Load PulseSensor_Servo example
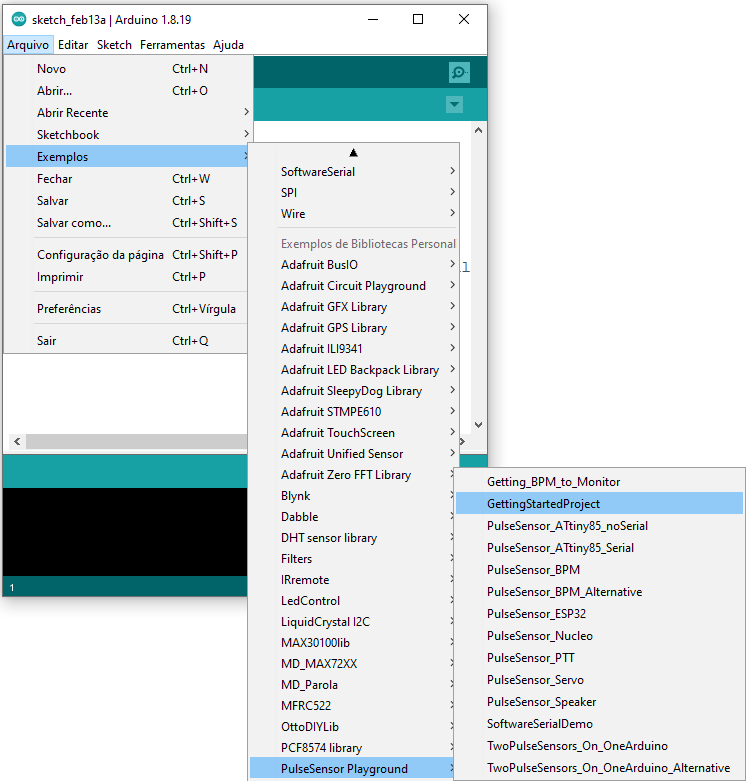This screenshot has height=781, width=747. (599, 679)
